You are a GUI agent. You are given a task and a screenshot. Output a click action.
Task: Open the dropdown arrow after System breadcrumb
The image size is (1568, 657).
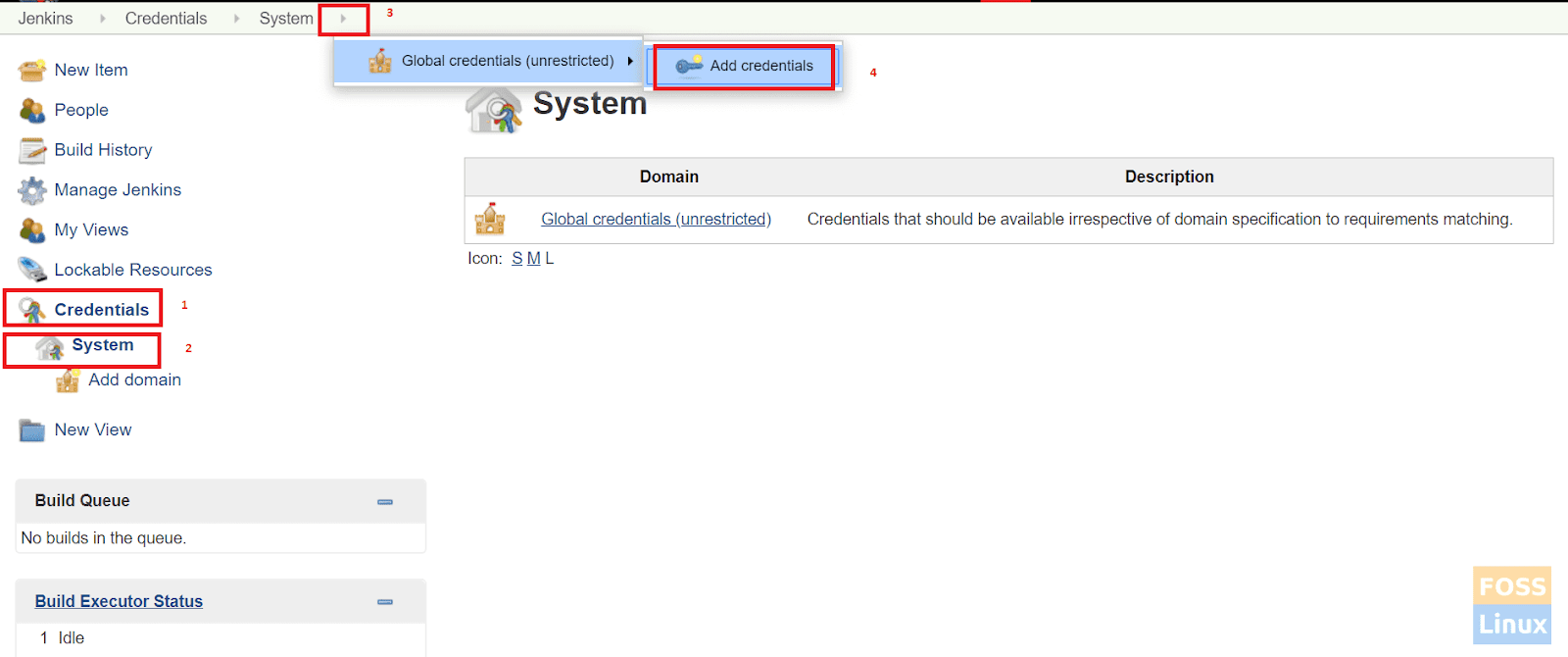tap(343, 19)
